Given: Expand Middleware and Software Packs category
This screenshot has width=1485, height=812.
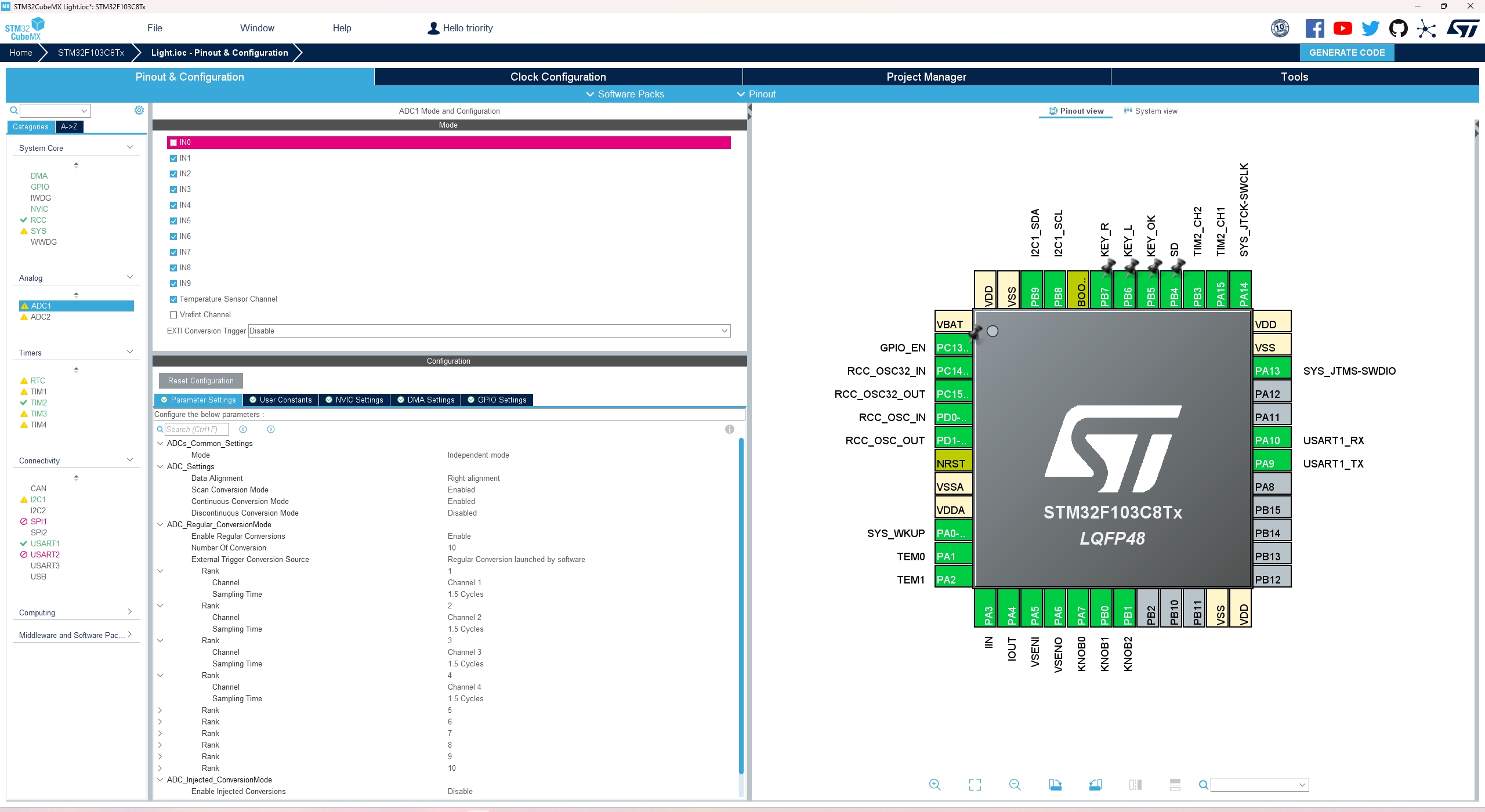Looking at the screenshot, I should (x=130, y=635).
